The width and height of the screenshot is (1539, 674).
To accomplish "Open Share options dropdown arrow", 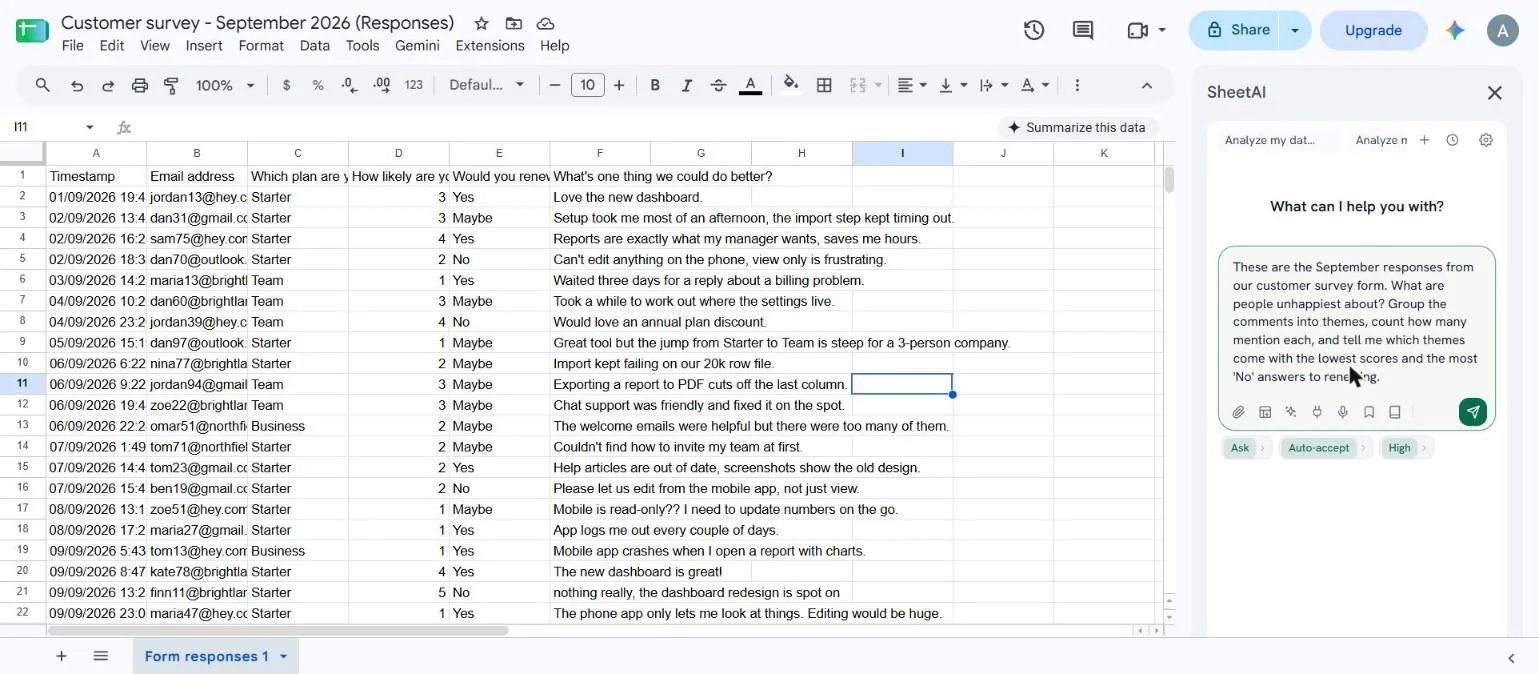I will pos(1295,30).
